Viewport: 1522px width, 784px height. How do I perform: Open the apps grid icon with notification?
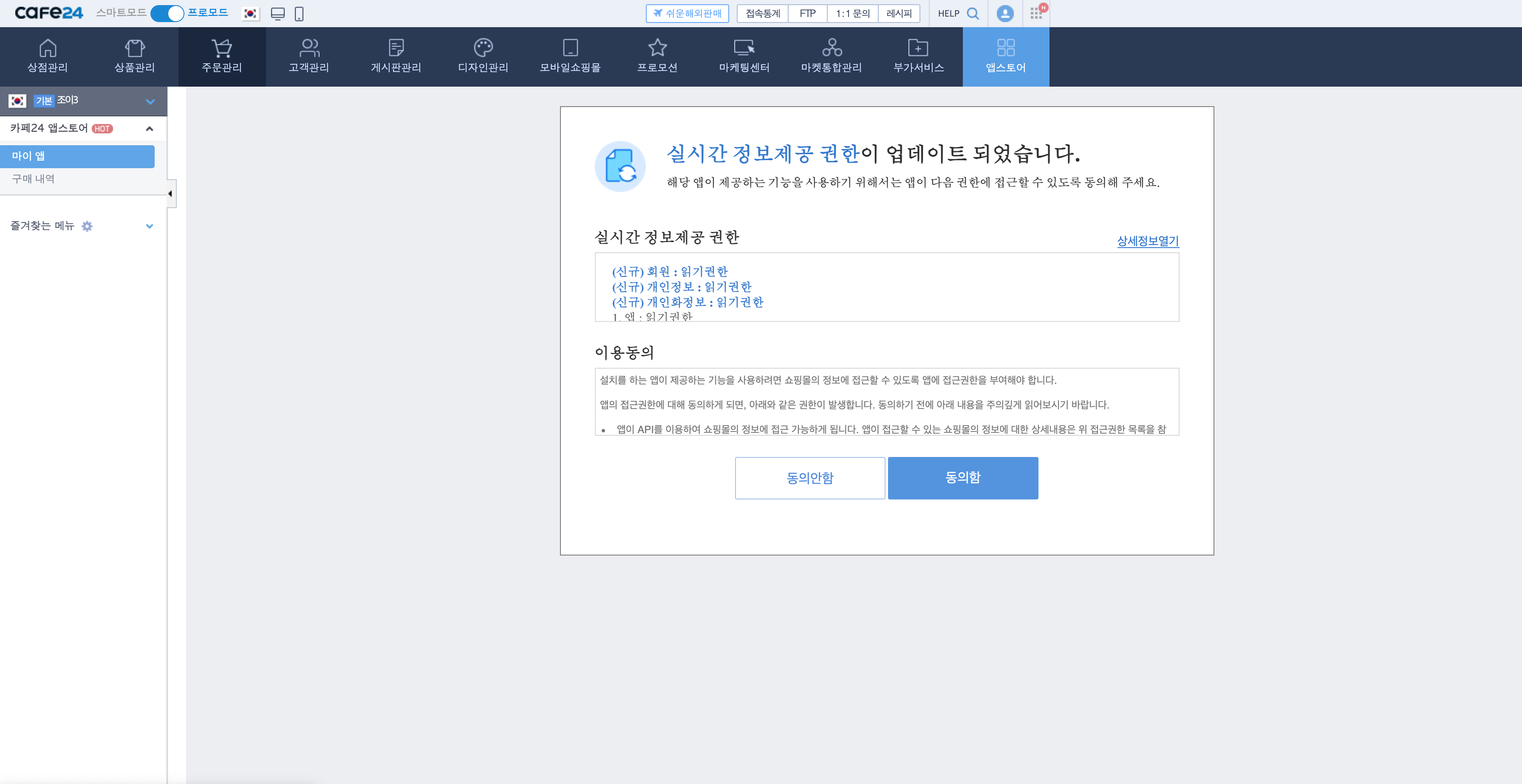1037,12
